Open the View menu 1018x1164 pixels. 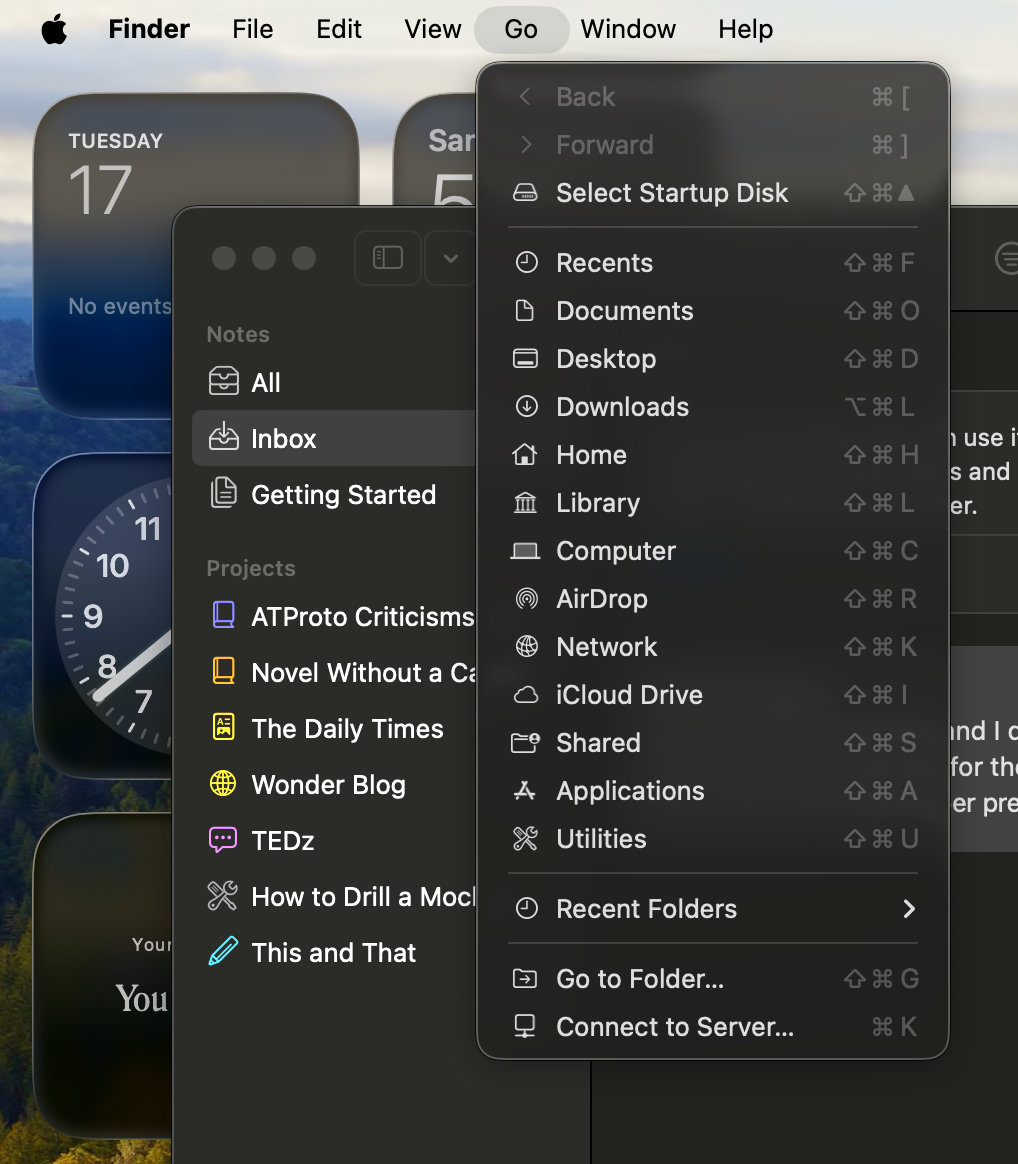tap(433, 30)
